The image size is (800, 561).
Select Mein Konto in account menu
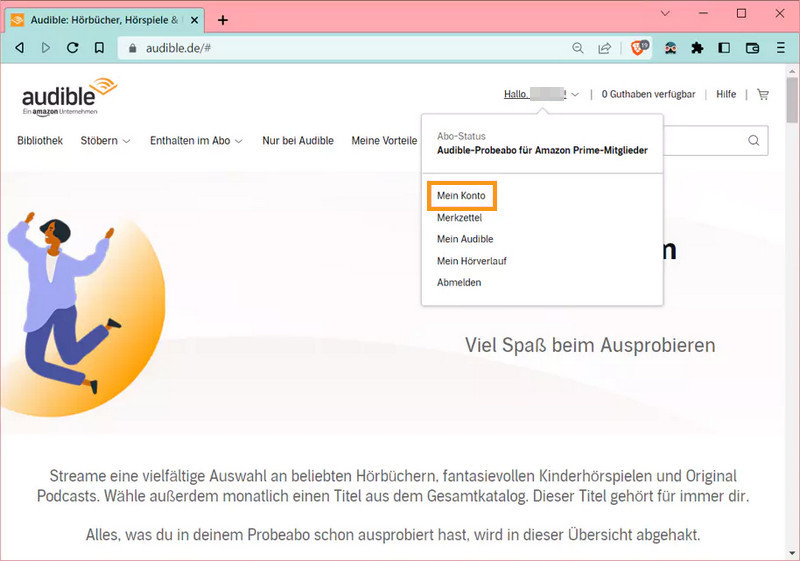point(461,196)
